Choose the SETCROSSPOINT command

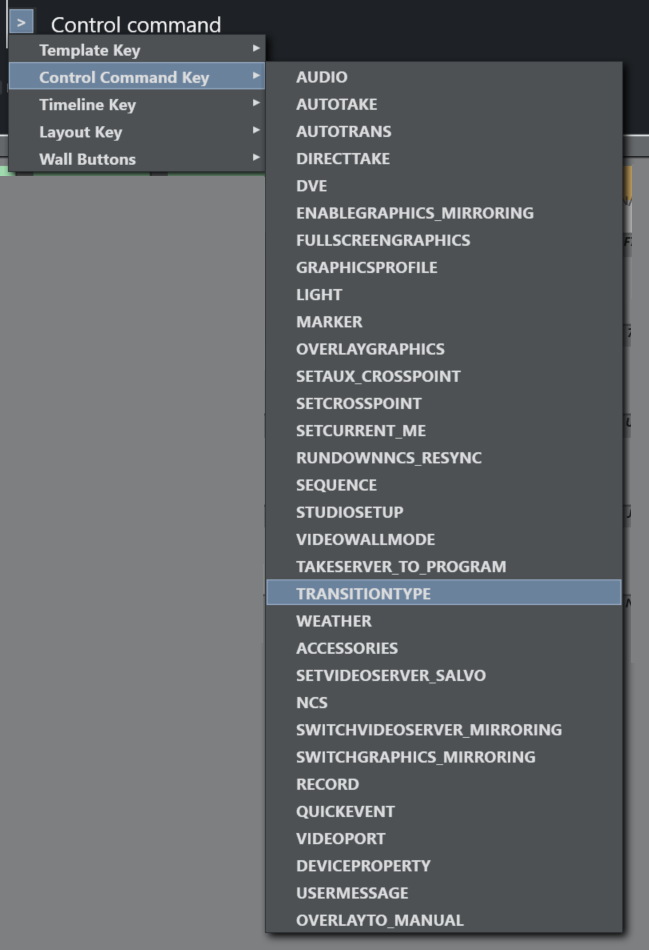(x=359, y=403)
